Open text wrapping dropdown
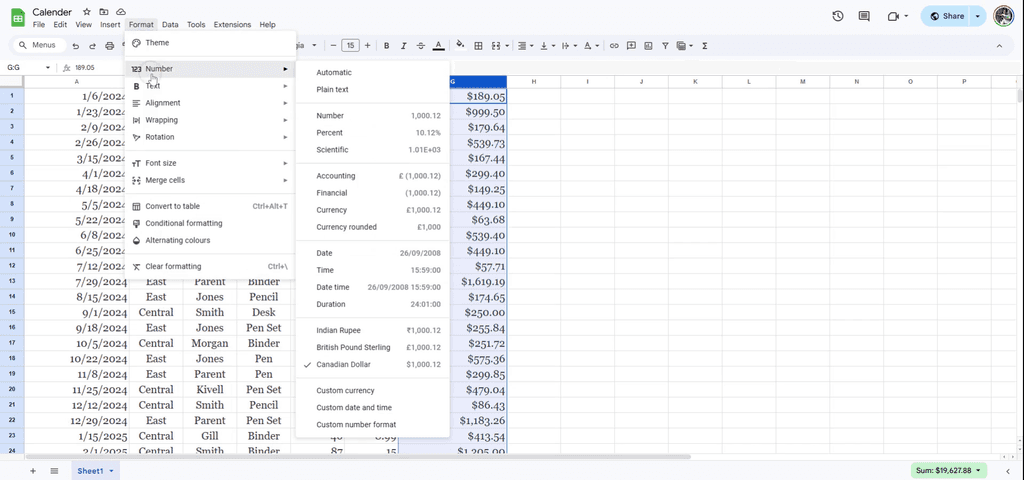 pos(569,46)
